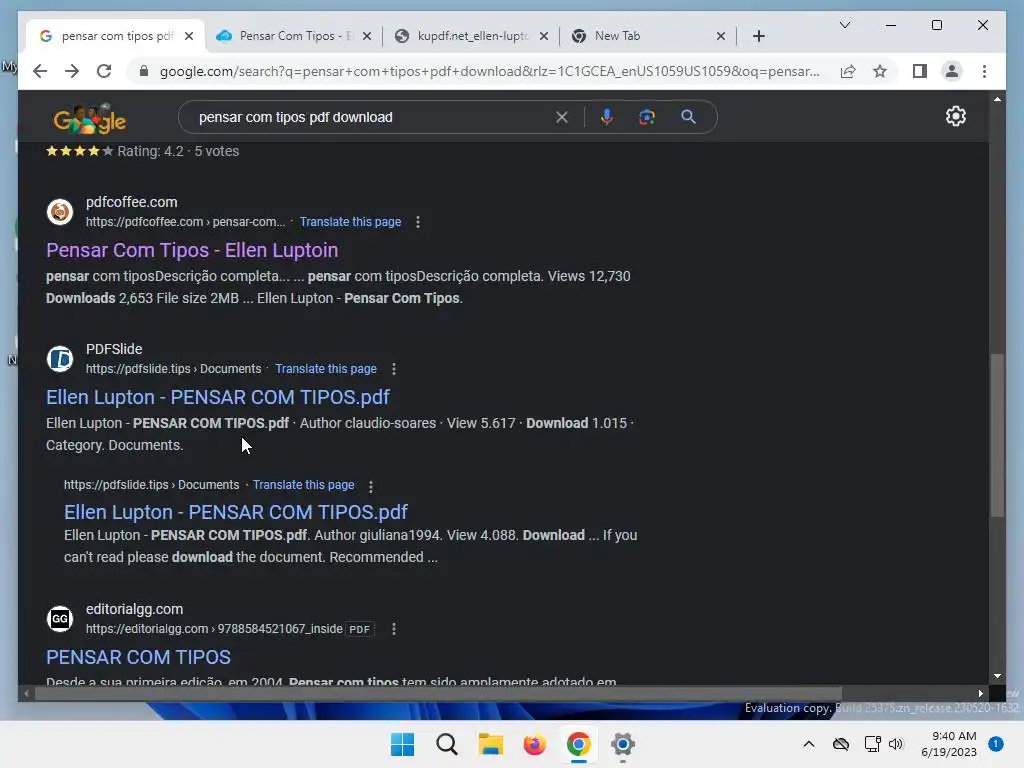Open the Chrome three-dot menu
This screenshot has height=768, width=1024.
click(984, 71)
